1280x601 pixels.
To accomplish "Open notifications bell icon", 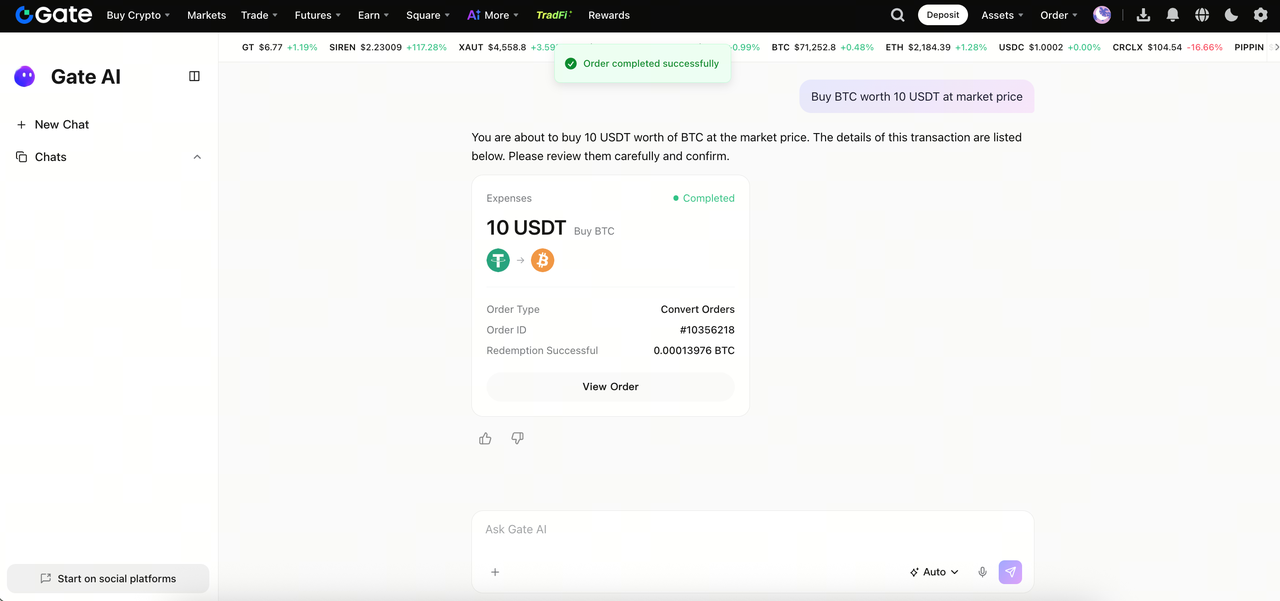I will (x=1173, y=15).
